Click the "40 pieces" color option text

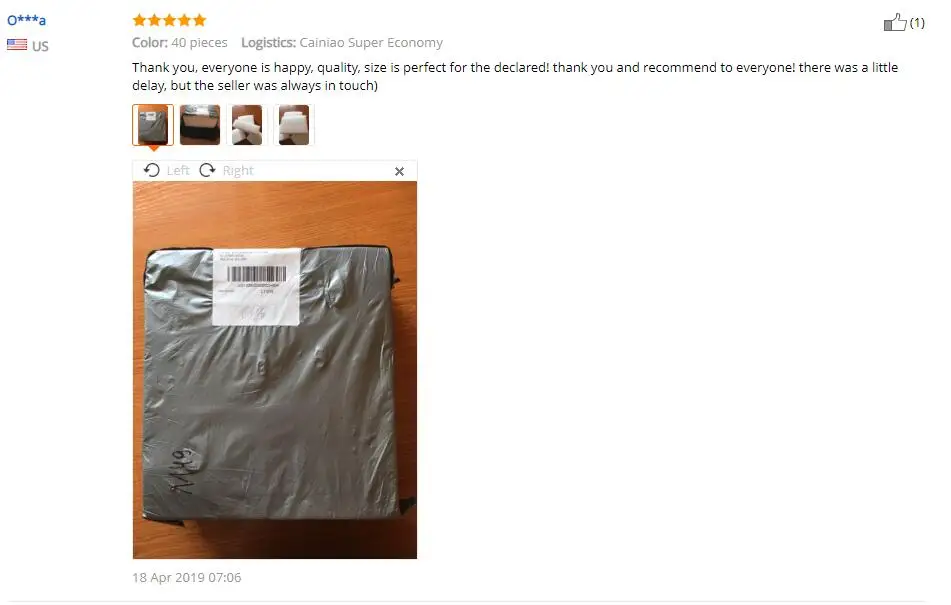pos(200,42)
